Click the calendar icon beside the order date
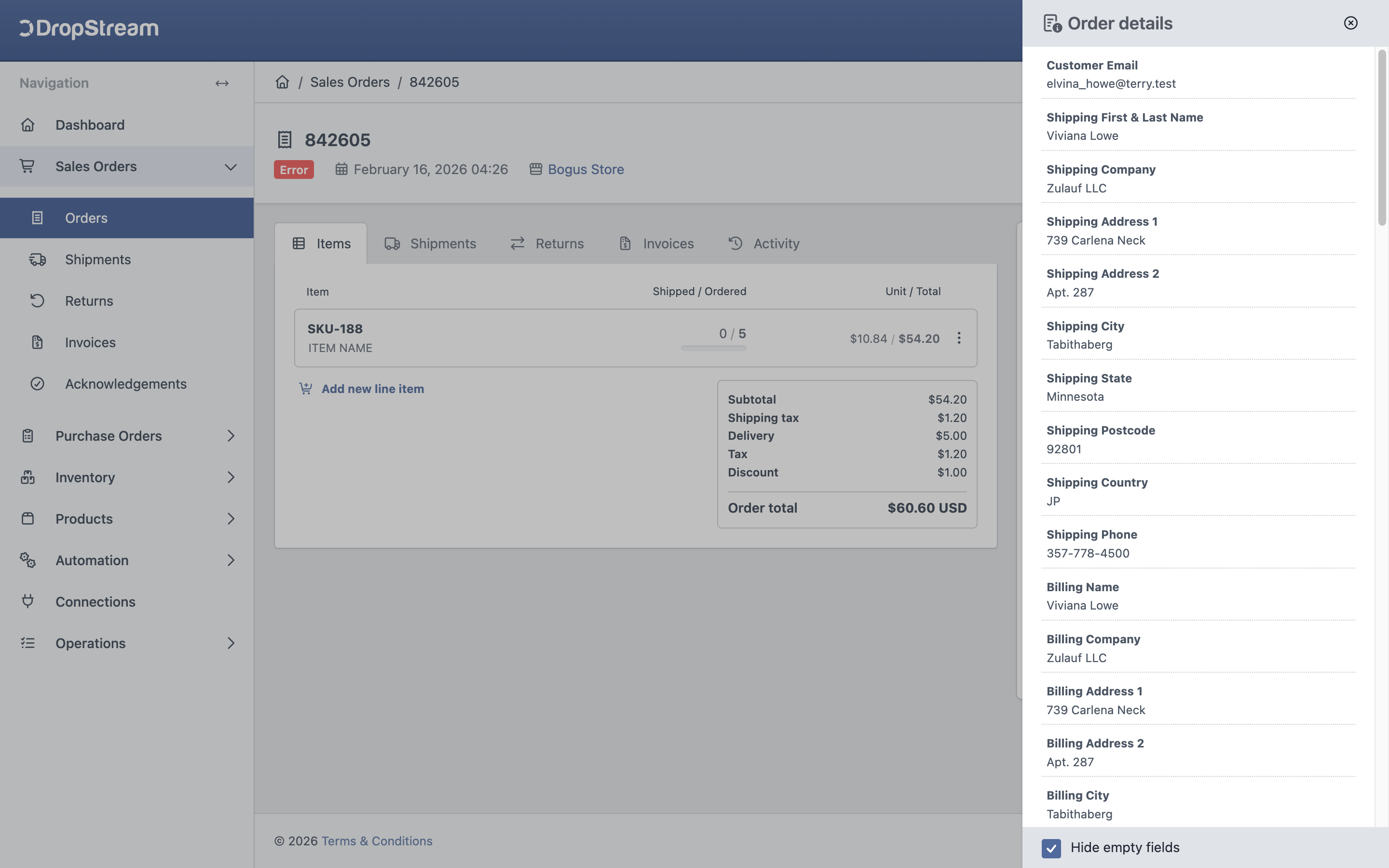 pos(341,169)
